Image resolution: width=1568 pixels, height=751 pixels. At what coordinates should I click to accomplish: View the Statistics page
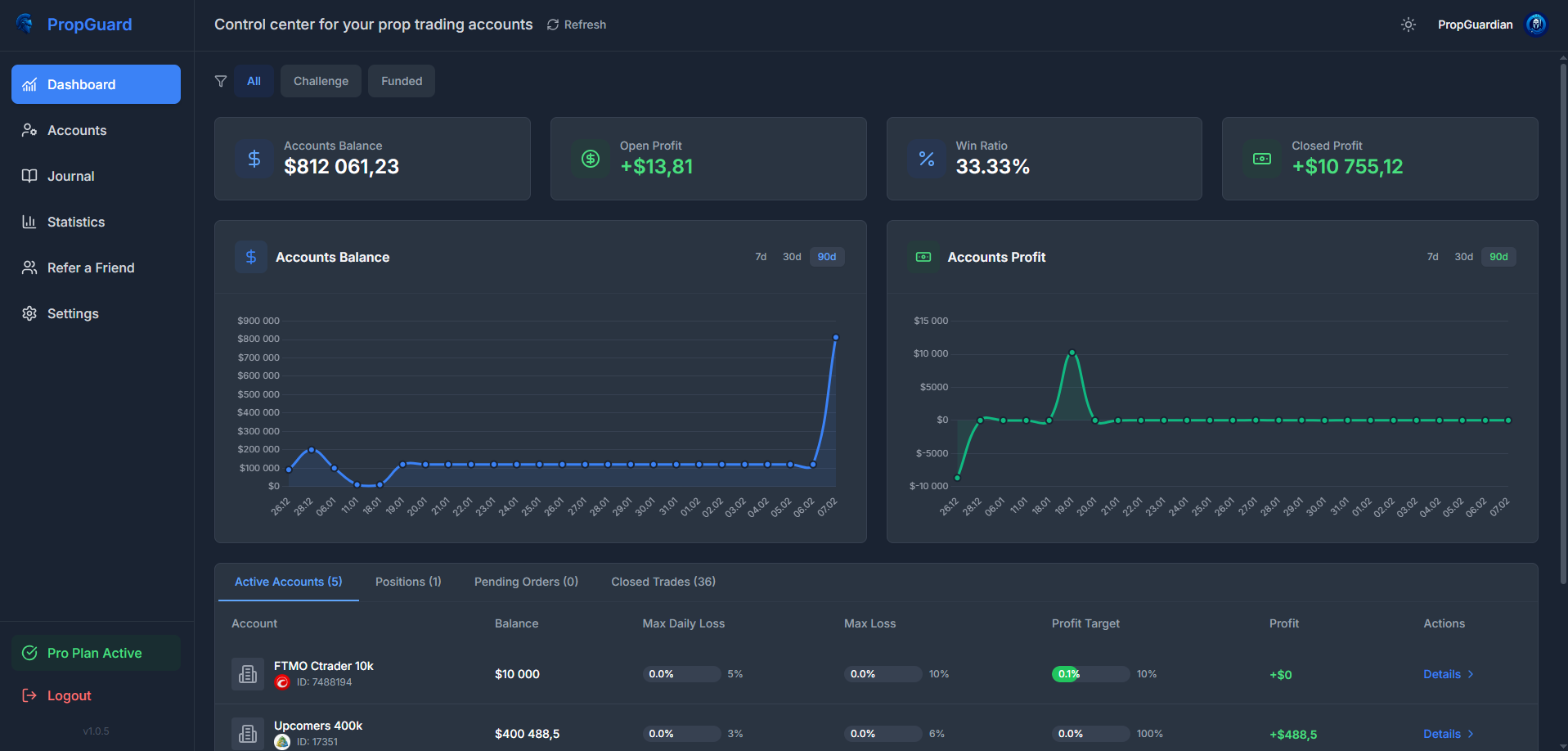[x=76, y=222]
